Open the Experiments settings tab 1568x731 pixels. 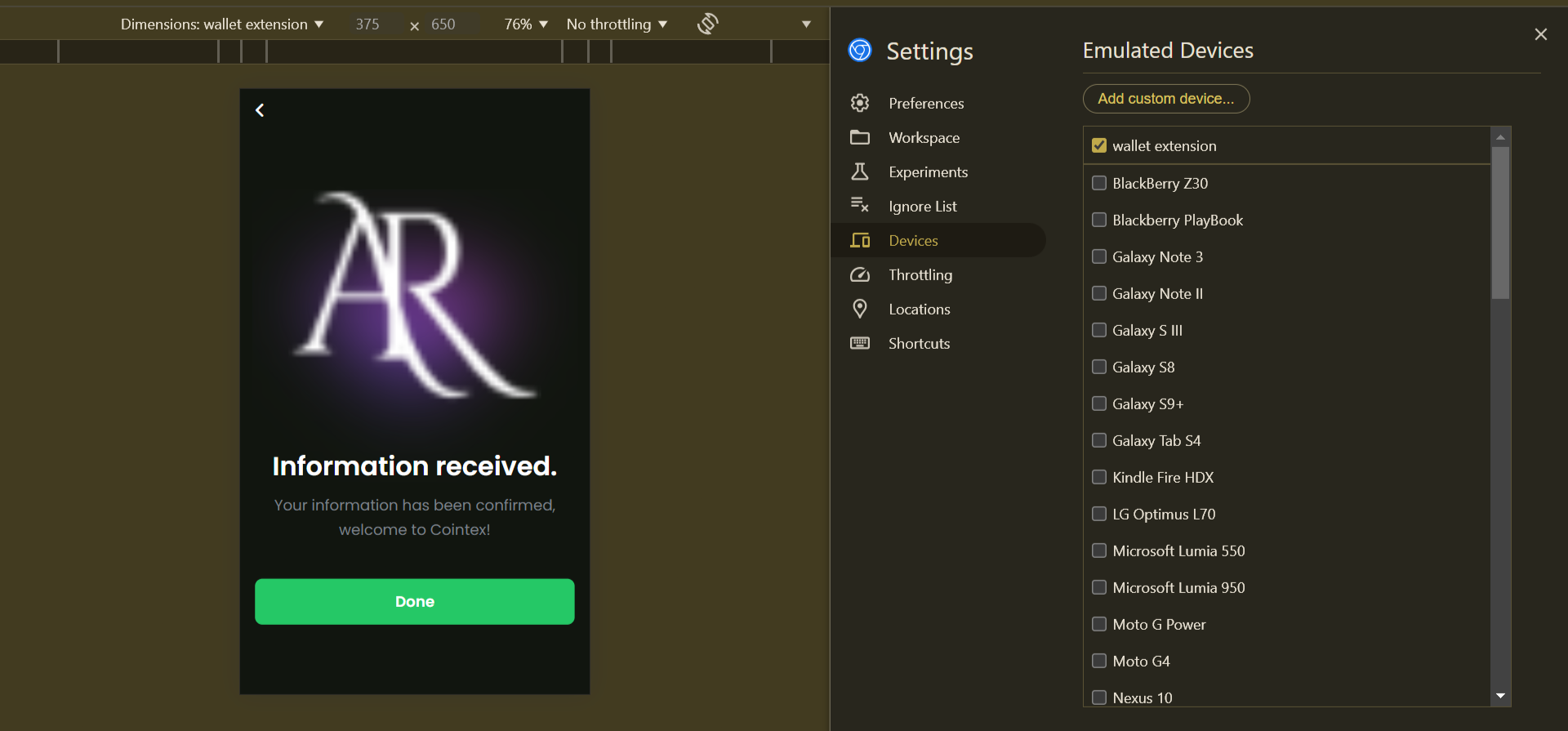tap(938, 172)
